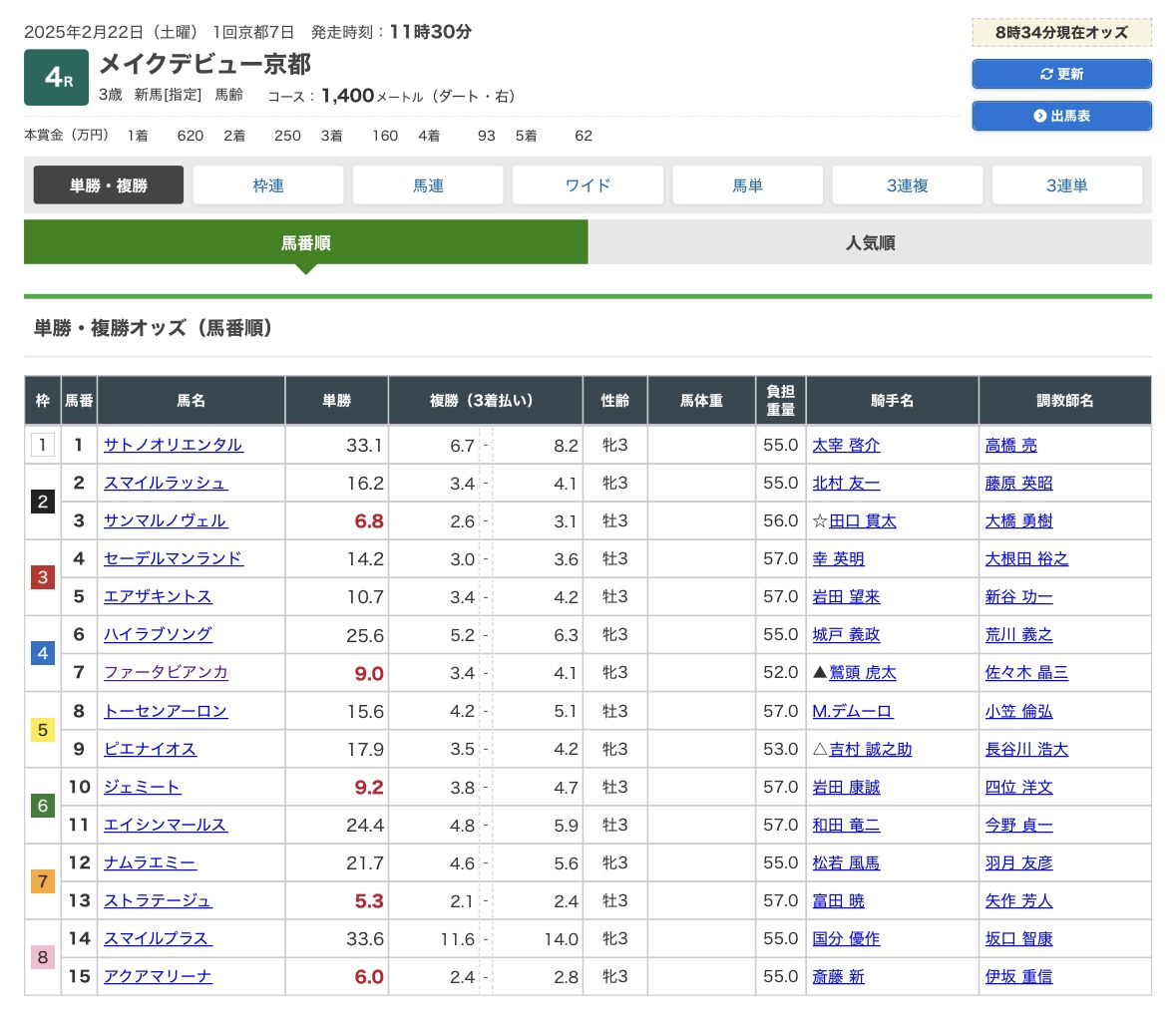This screenshot has height=1026, width=1176.
Task: Open the ワイド odds tab
Action: pyautogui.click(x=588, y=185)
